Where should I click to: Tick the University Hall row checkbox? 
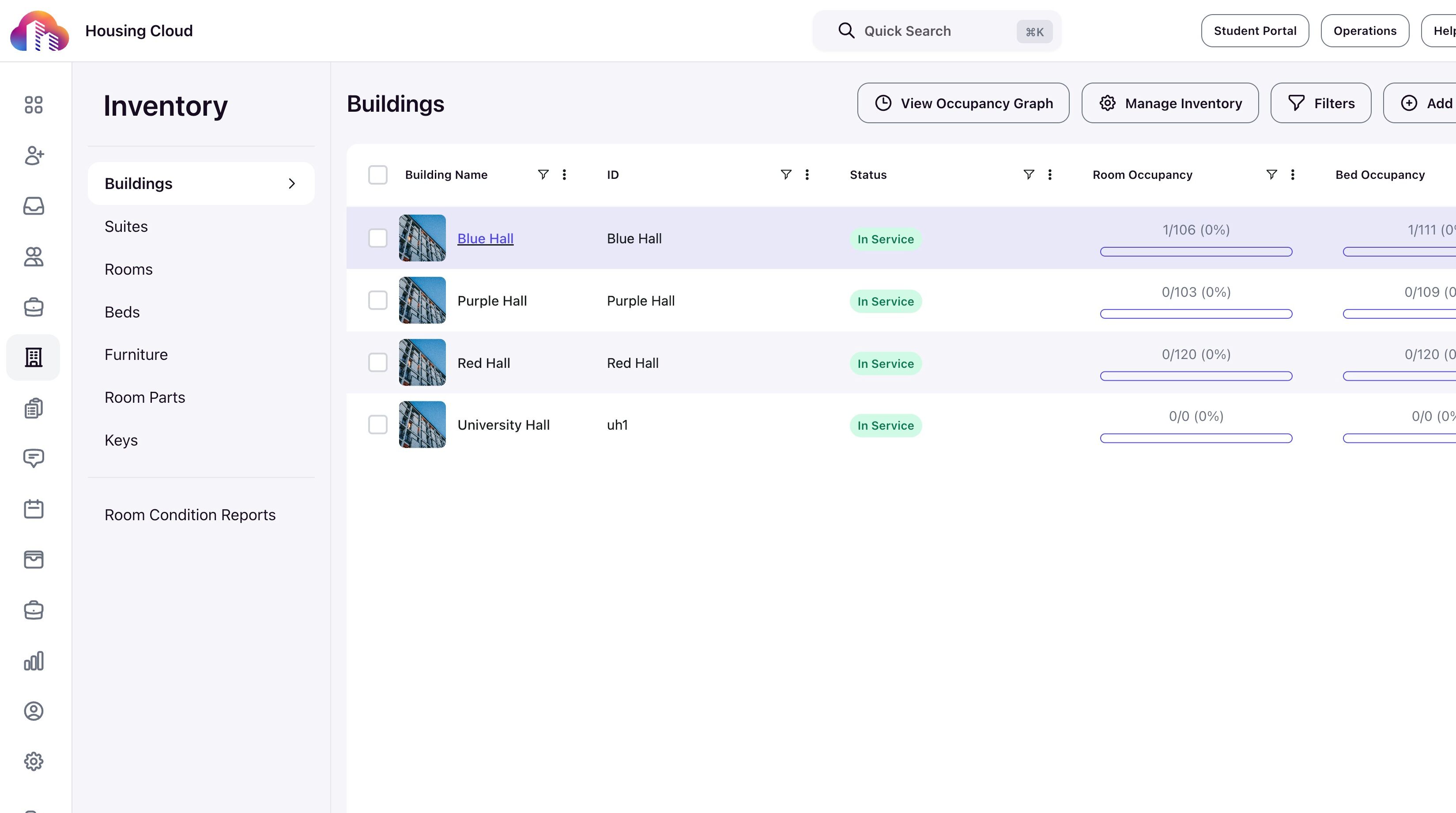coord(377,424)
